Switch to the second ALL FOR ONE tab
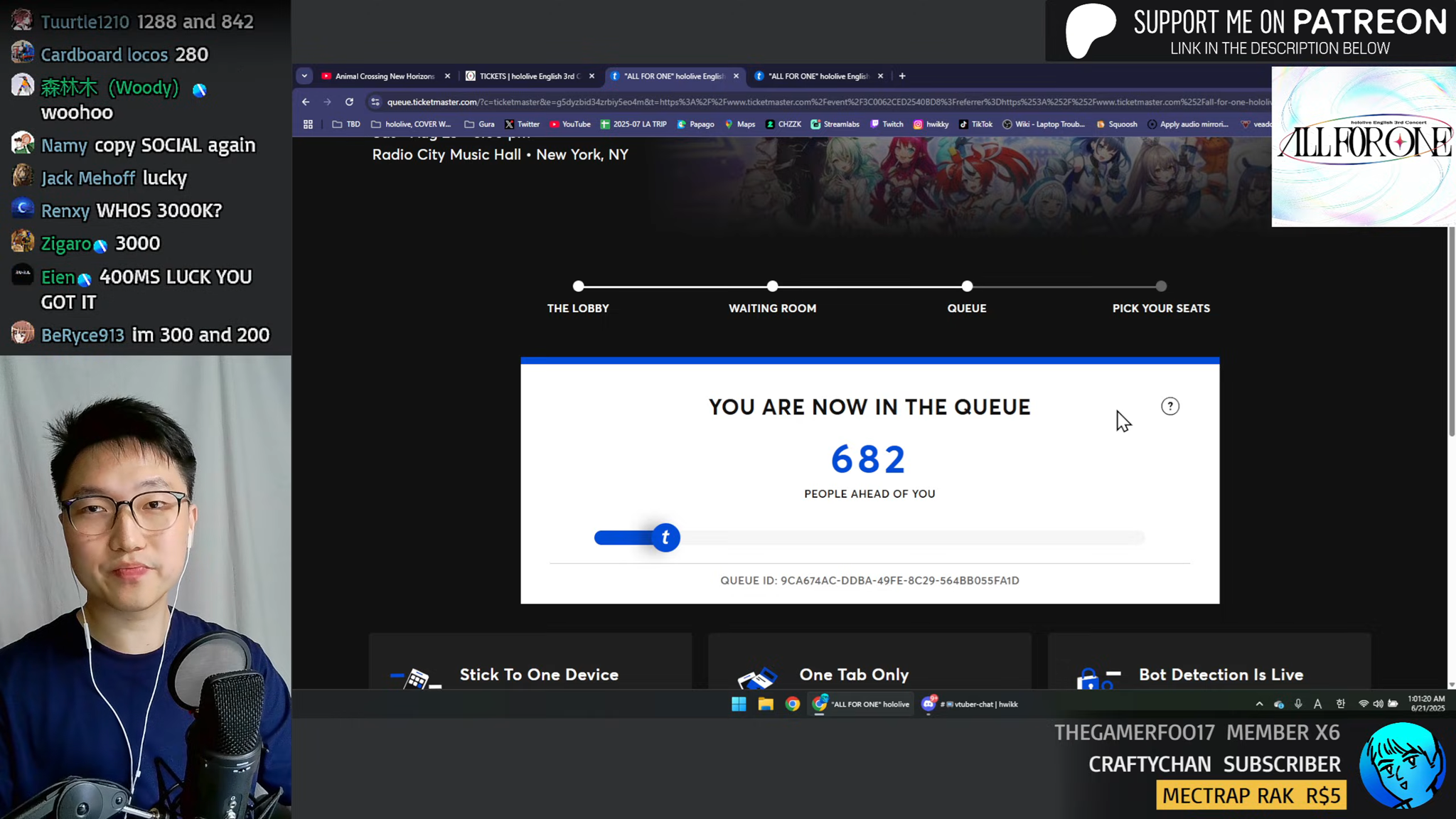 point(818,76)
